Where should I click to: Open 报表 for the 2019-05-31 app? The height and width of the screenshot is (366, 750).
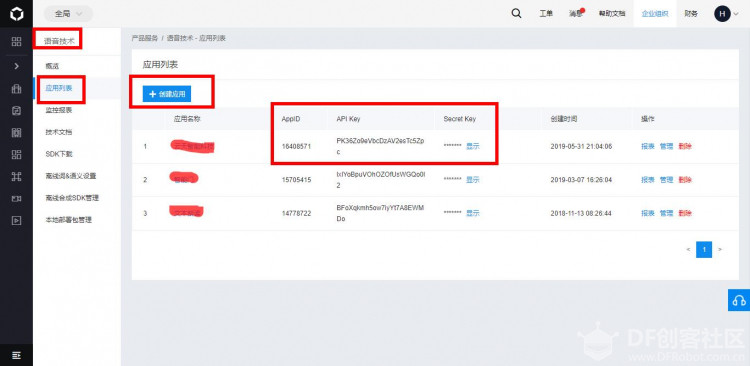648,146
